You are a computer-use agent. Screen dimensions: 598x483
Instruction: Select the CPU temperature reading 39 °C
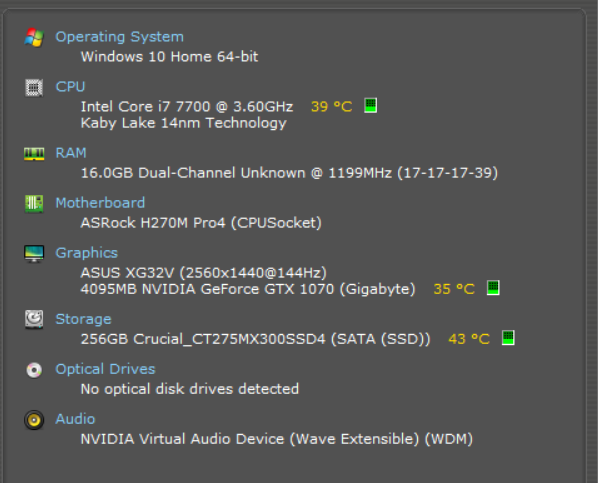[x=331, y=106]
